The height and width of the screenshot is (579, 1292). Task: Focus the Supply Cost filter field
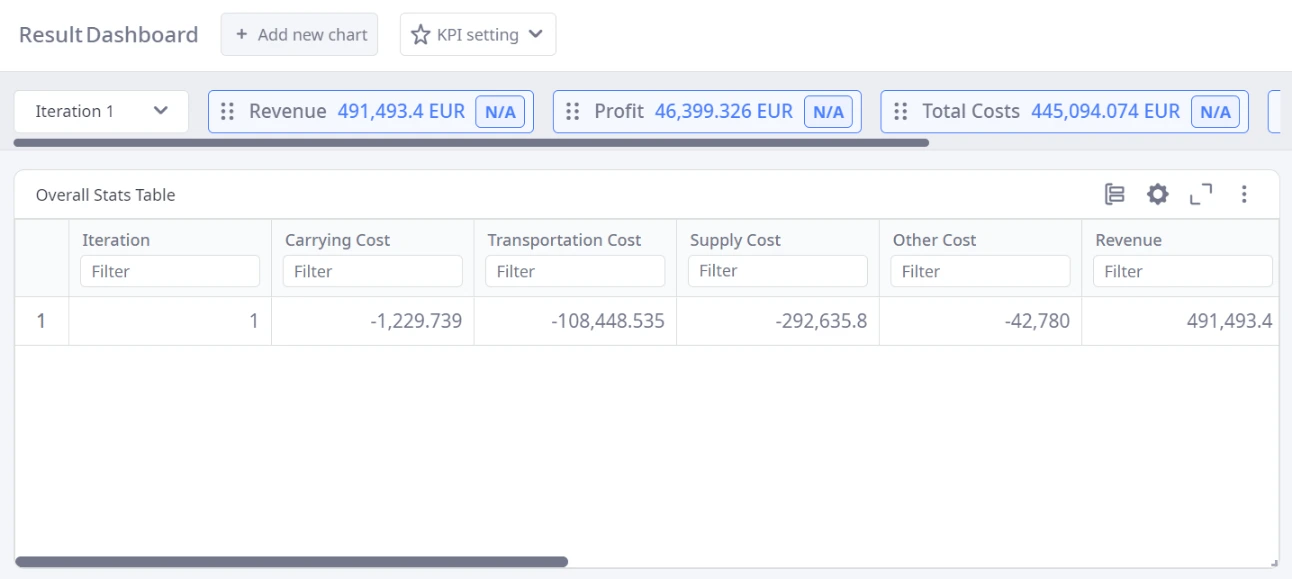[778, 271]
